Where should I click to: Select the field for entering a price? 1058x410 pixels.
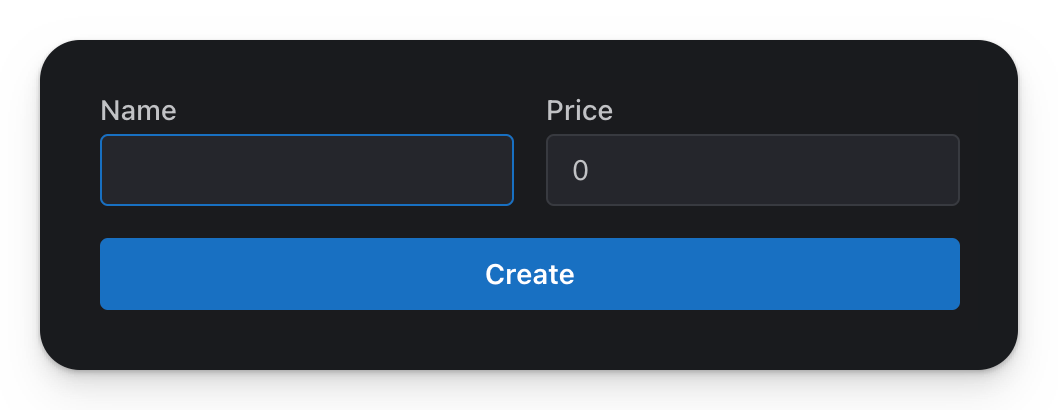pyautogui.click(x=752, y=170)
